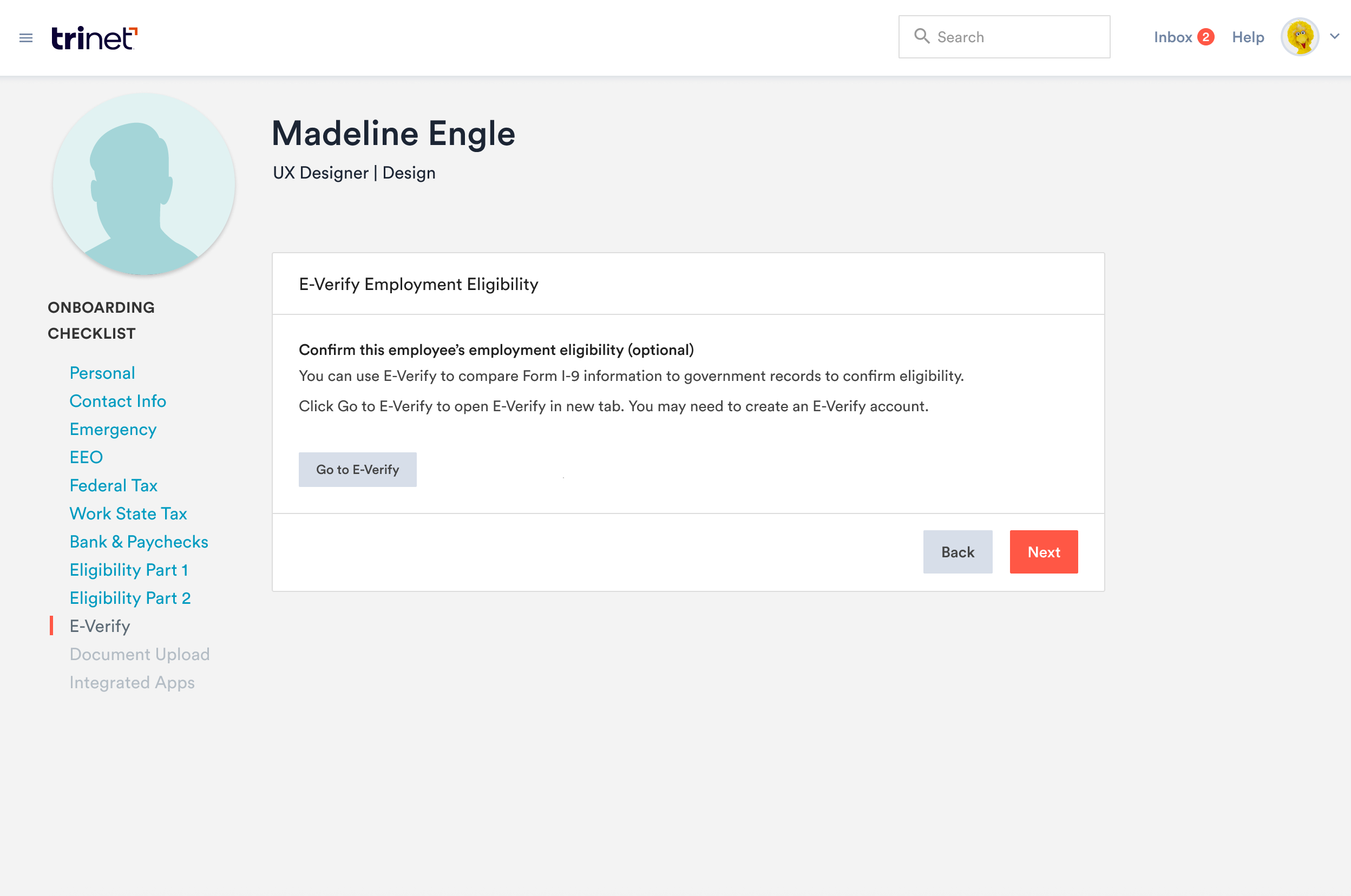Open the hamburger navigation menu

pos(26,38)
